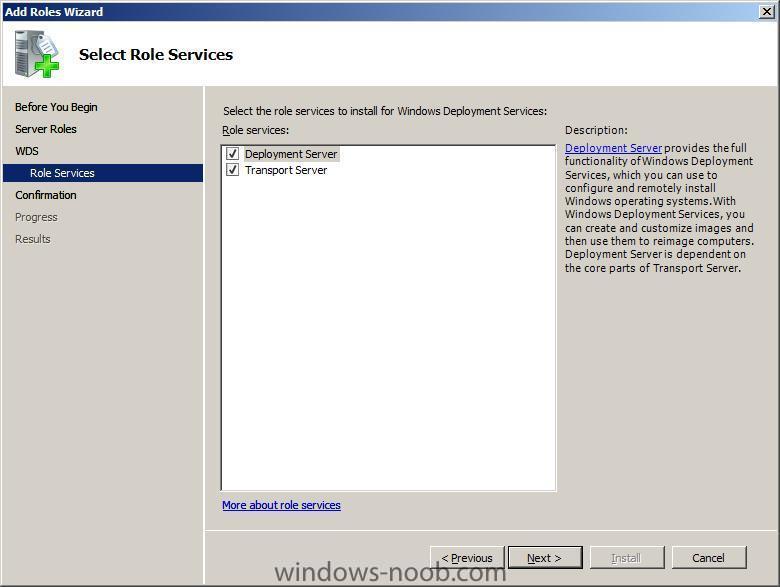Close the Add Roles Wizard window
780x587 pixels.
click(767, 11)
